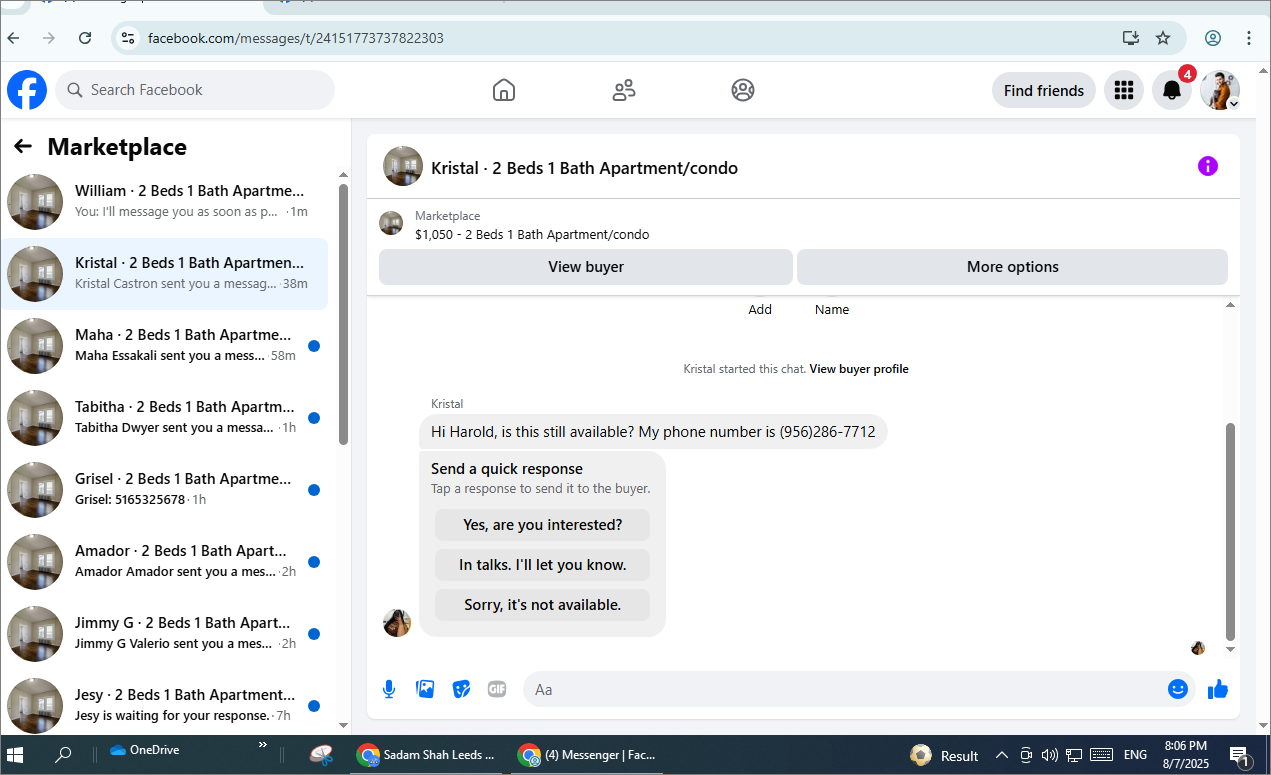This screenshot has height=775, width=1271.
Task: View site information icon in address bar
Action: [127, 38]
